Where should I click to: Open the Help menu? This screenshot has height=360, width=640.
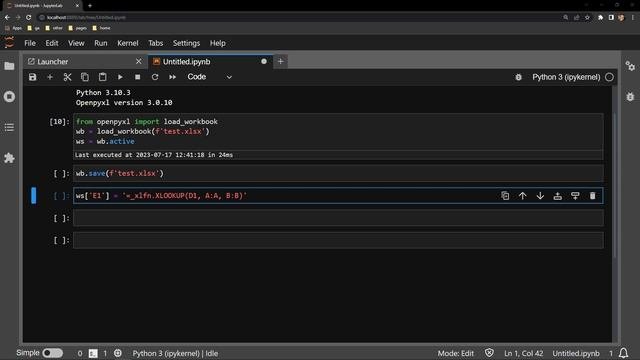click(x=218, y=43)
